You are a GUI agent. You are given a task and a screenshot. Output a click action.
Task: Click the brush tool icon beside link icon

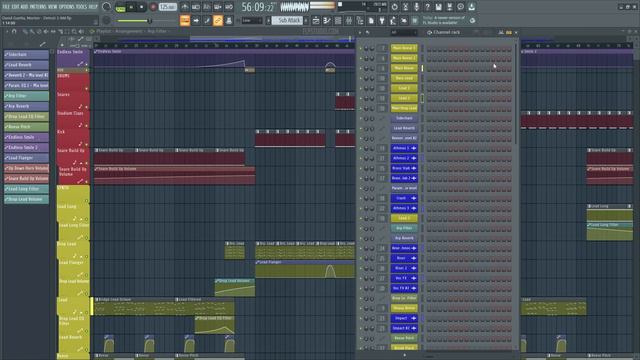pyautogui.click(x=207, y=20)
